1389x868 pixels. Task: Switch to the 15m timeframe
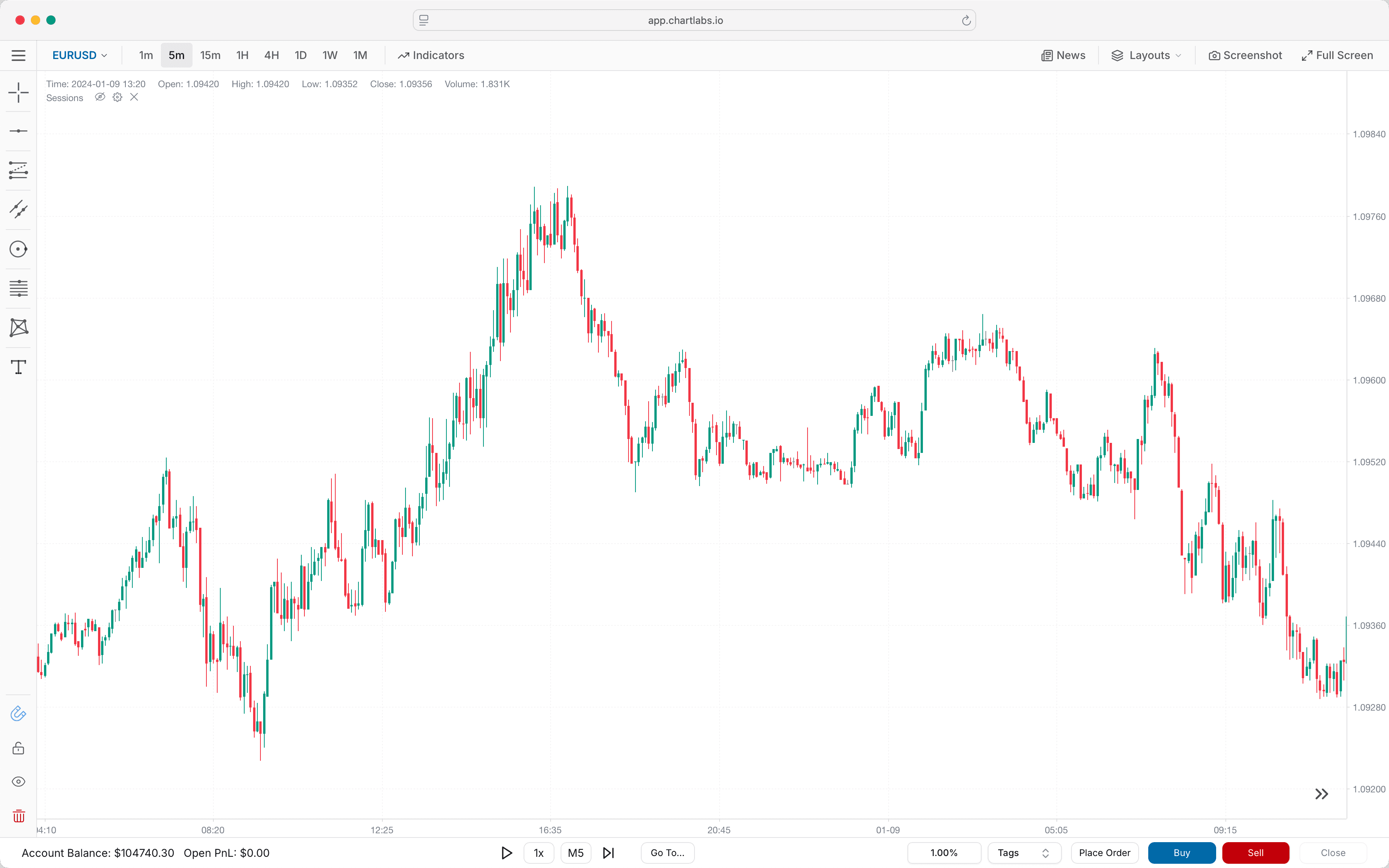tap(210, 56)
